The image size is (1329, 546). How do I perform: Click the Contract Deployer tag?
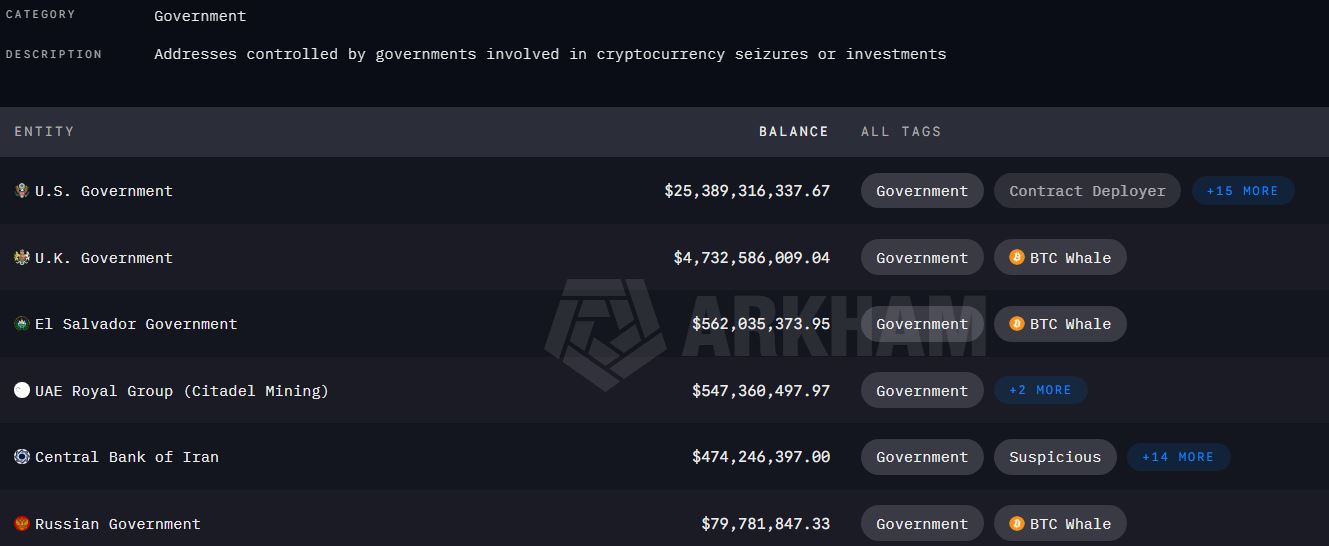(1087, 191)
